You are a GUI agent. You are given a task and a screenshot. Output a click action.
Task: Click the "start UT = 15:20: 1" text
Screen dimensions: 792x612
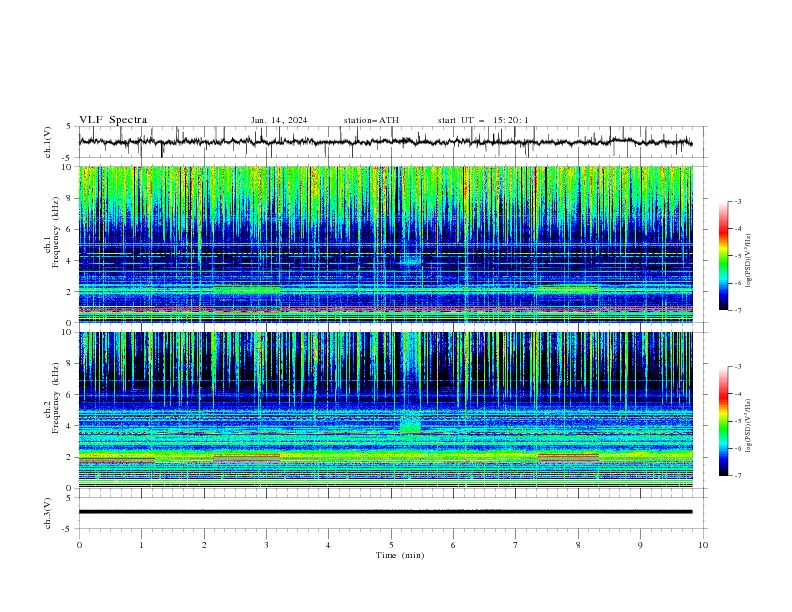pyautogui.click(x=483, y=120)
